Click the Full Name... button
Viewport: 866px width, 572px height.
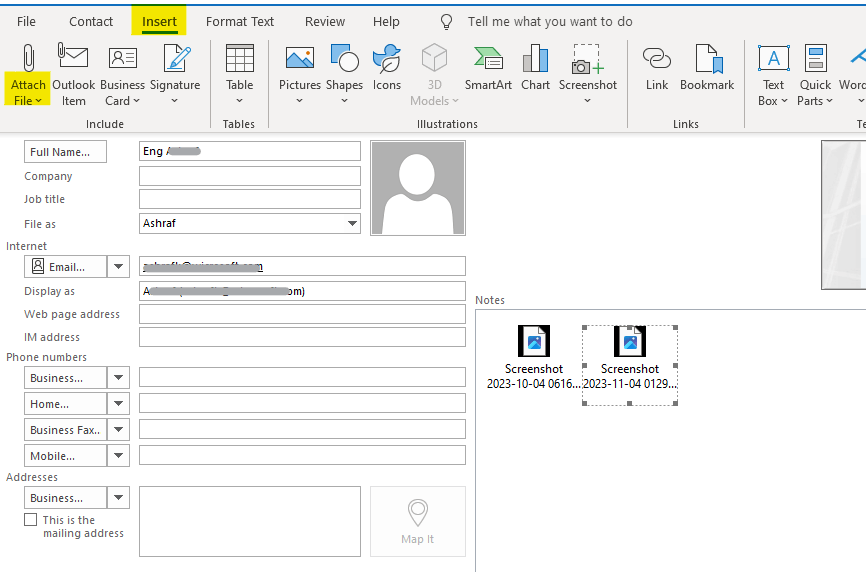[65, 152]
